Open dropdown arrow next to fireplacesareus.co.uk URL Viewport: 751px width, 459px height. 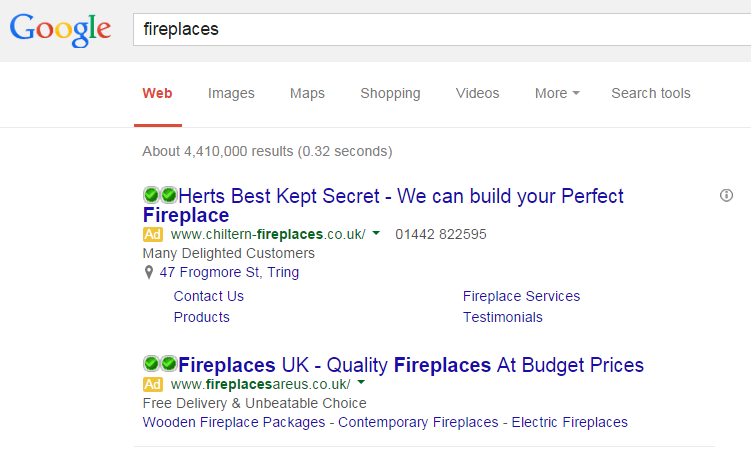pos(361,383)
